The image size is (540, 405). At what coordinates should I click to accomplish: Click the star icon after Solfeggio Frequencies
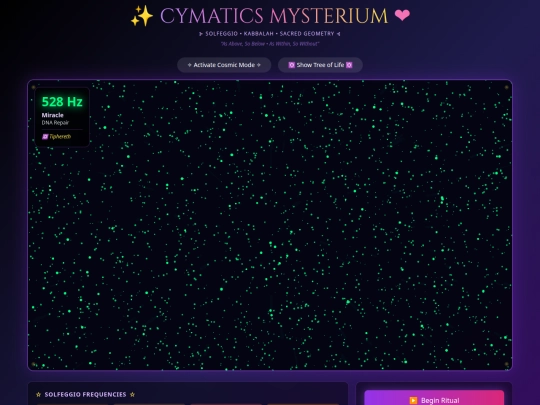(133, 395)
